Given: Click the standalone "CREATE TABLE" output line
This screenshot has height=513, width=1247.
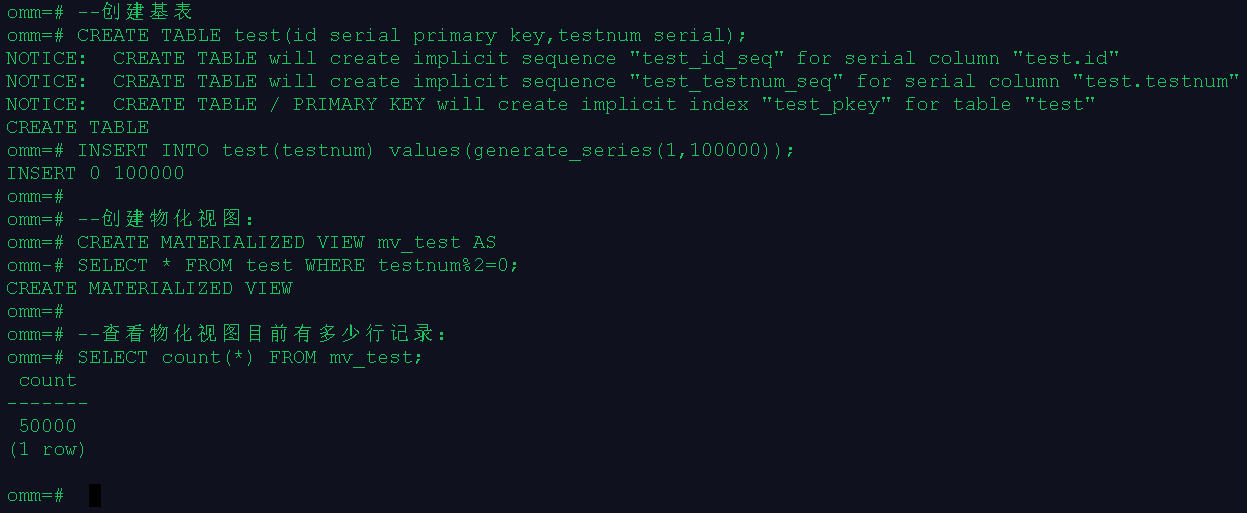Looking at the screenshot, I should click(x=77, y=127).
